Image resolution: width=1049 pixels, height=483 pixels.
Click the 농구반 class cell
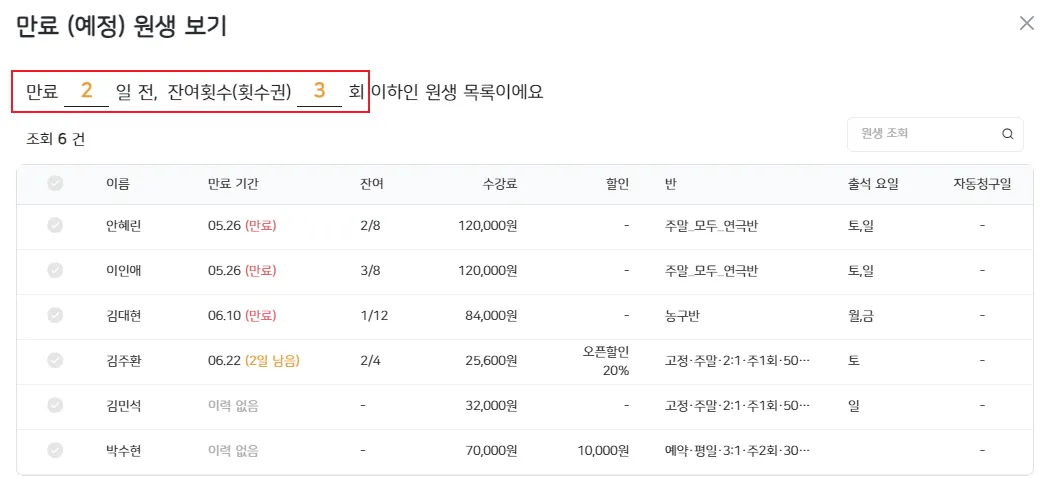pos(682,316)
